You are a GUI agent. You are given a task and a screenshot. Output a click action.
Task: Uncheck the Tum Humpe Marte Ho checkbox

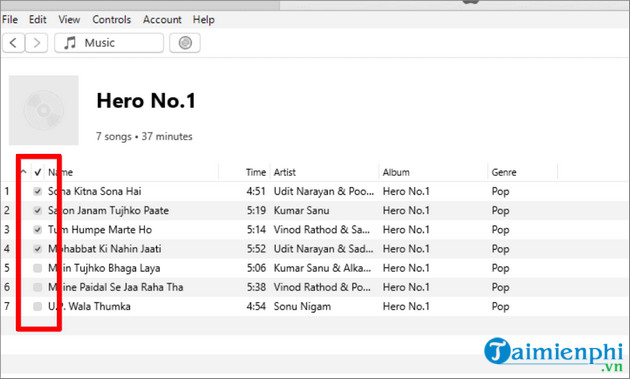tap(37, 229)
